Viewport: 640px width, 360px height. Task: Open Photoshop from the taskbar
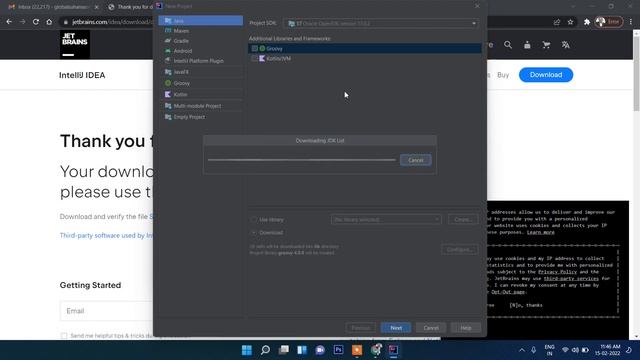[338, 350]
